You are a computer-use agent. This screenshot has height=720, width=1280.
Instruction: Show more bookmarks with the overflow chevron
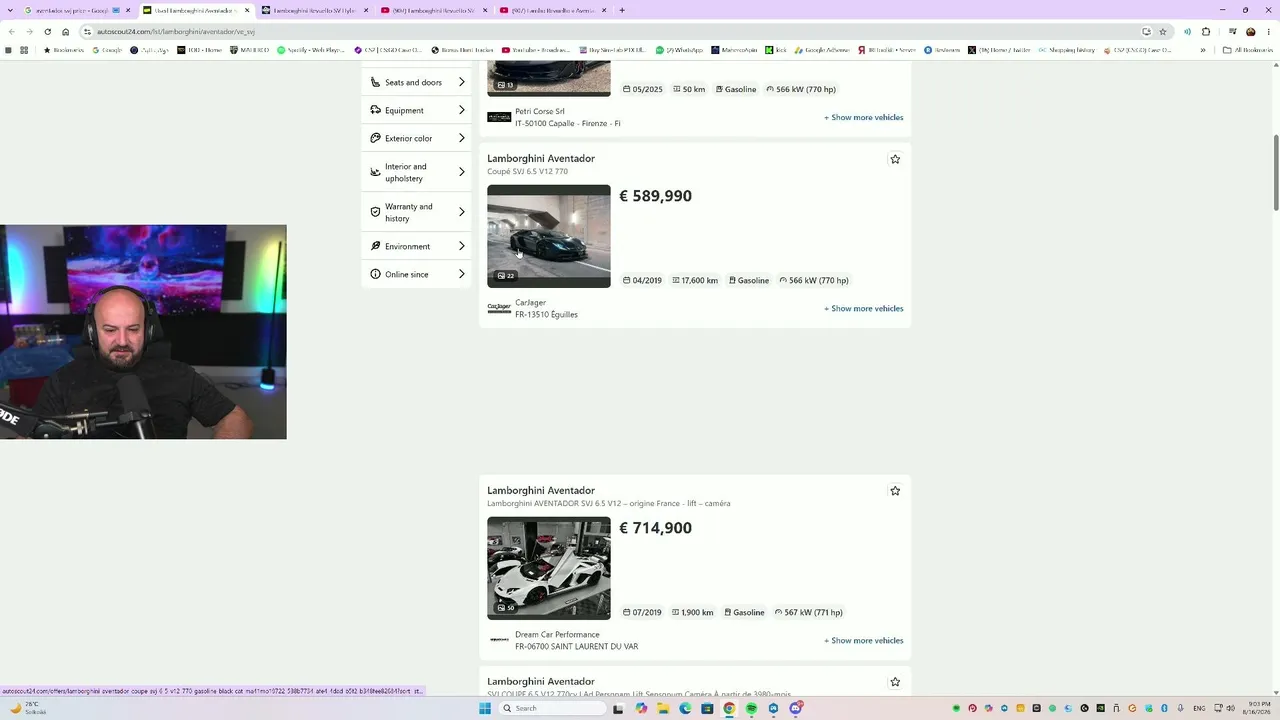(1203, 50)
